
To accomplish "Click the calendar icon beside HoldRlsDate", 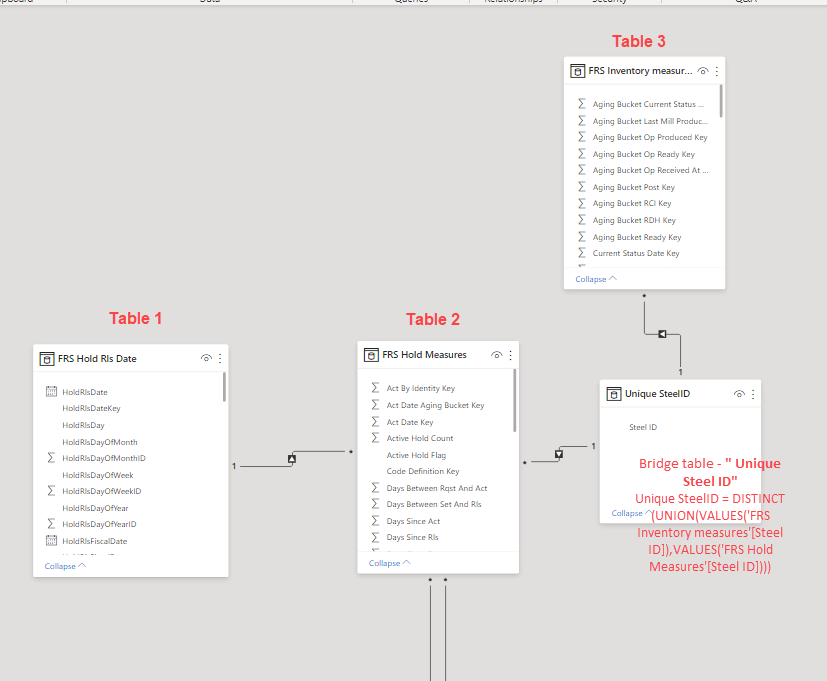I will tap(51, 391).
